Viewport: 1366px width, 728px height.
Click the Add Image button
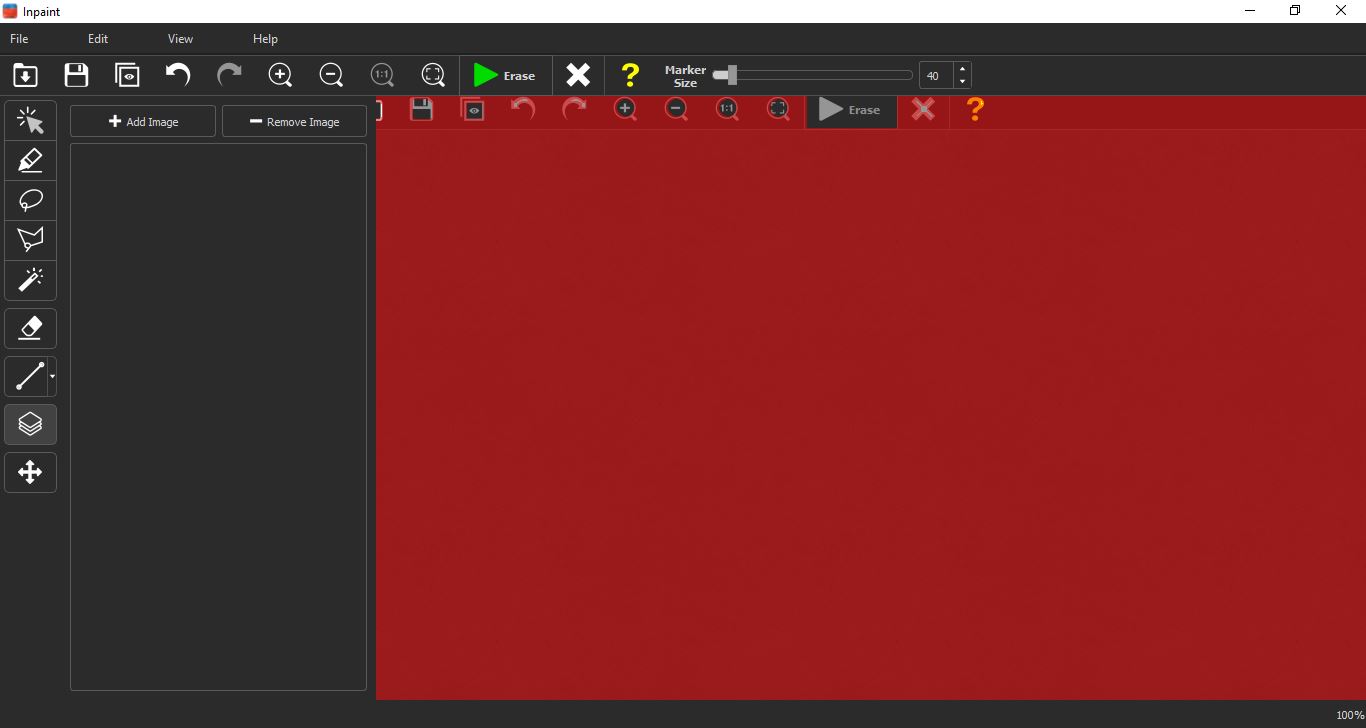[143, 121]
